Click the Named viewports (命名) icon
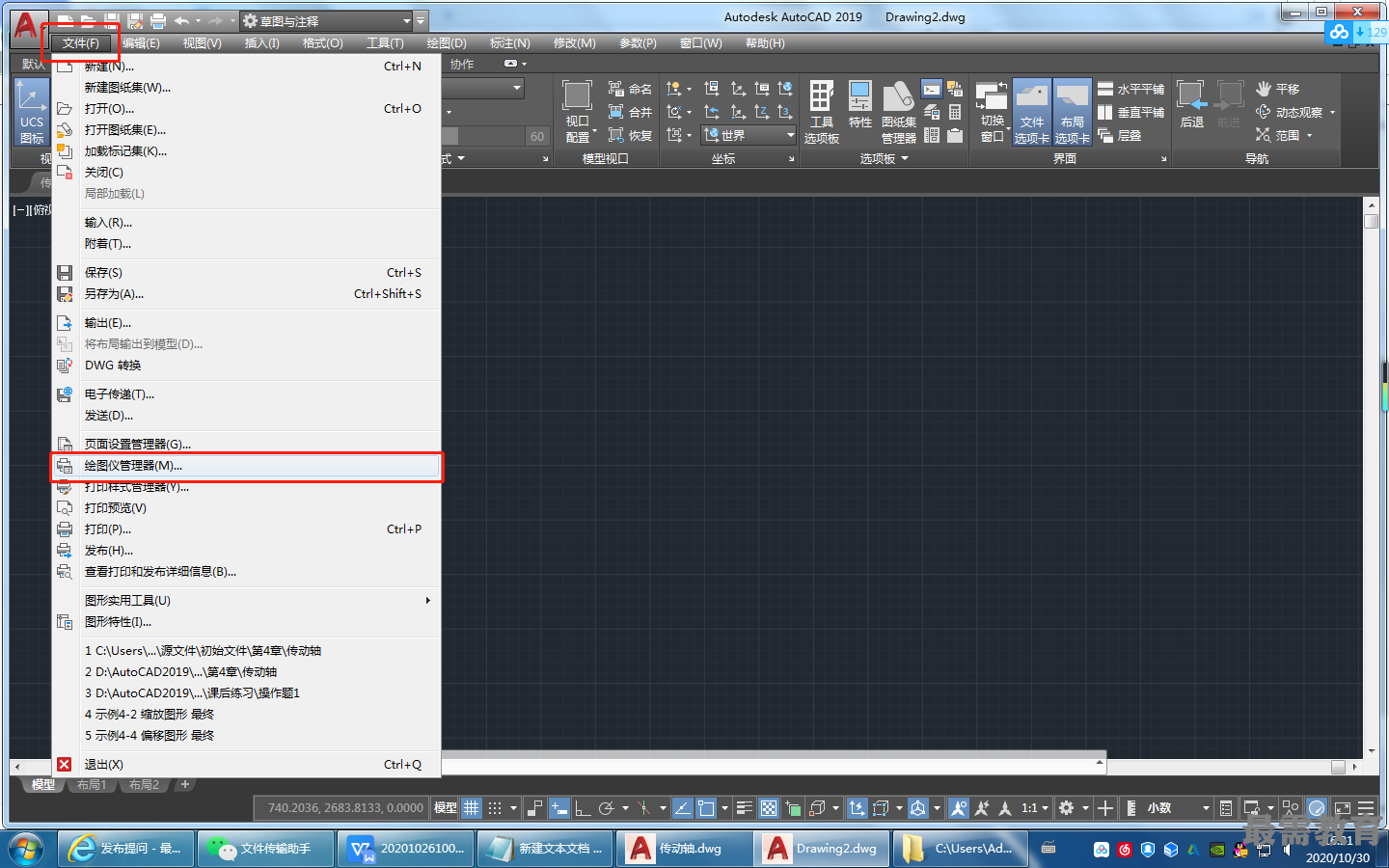 (615, 89)
